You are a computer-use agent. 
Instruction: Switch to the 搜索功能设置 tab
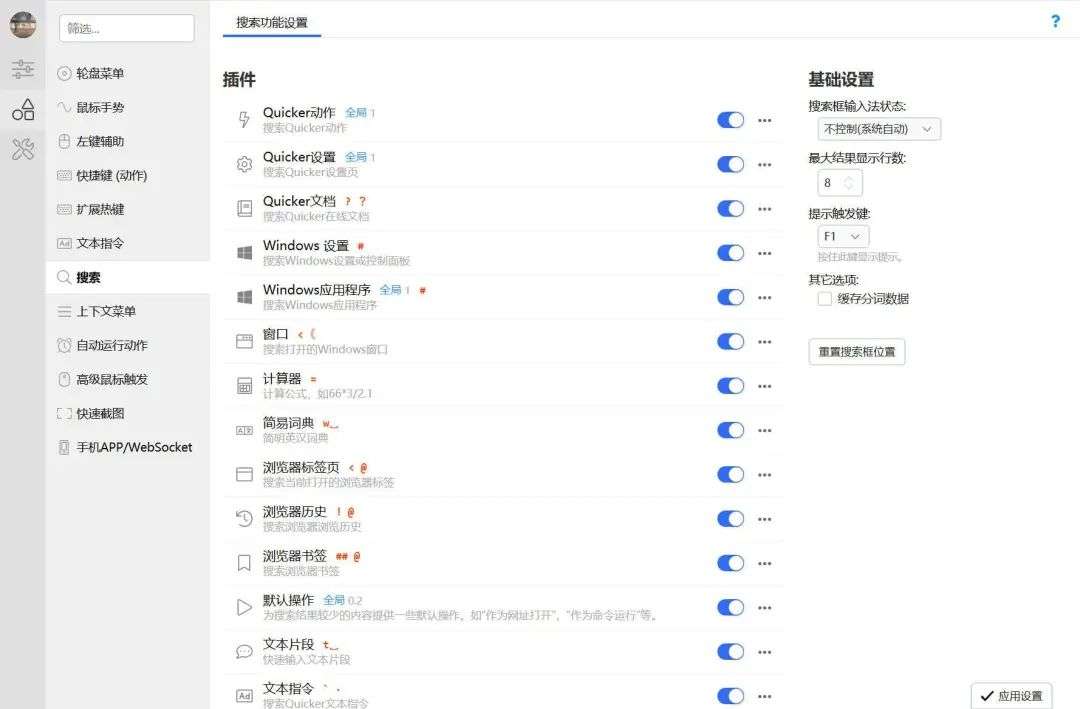[271, 22]
